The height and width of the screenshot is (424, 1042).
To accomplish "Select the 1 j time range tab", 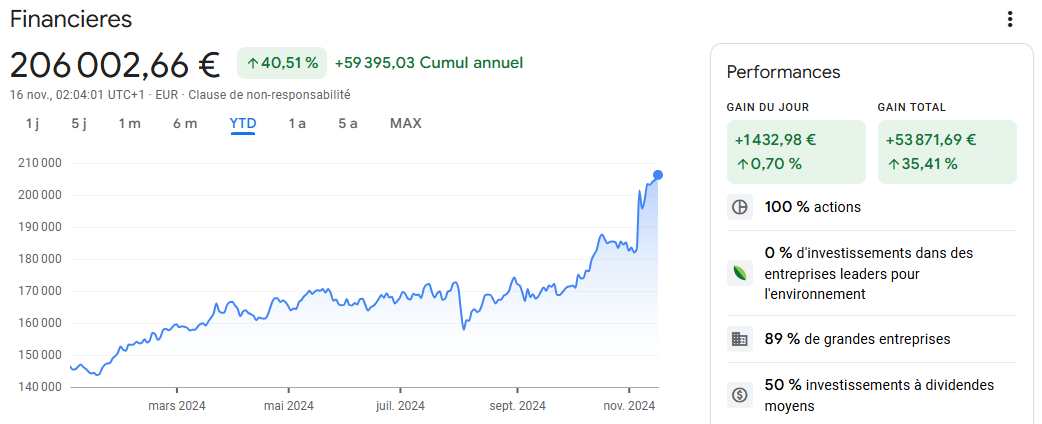I will tap(33, 124).
